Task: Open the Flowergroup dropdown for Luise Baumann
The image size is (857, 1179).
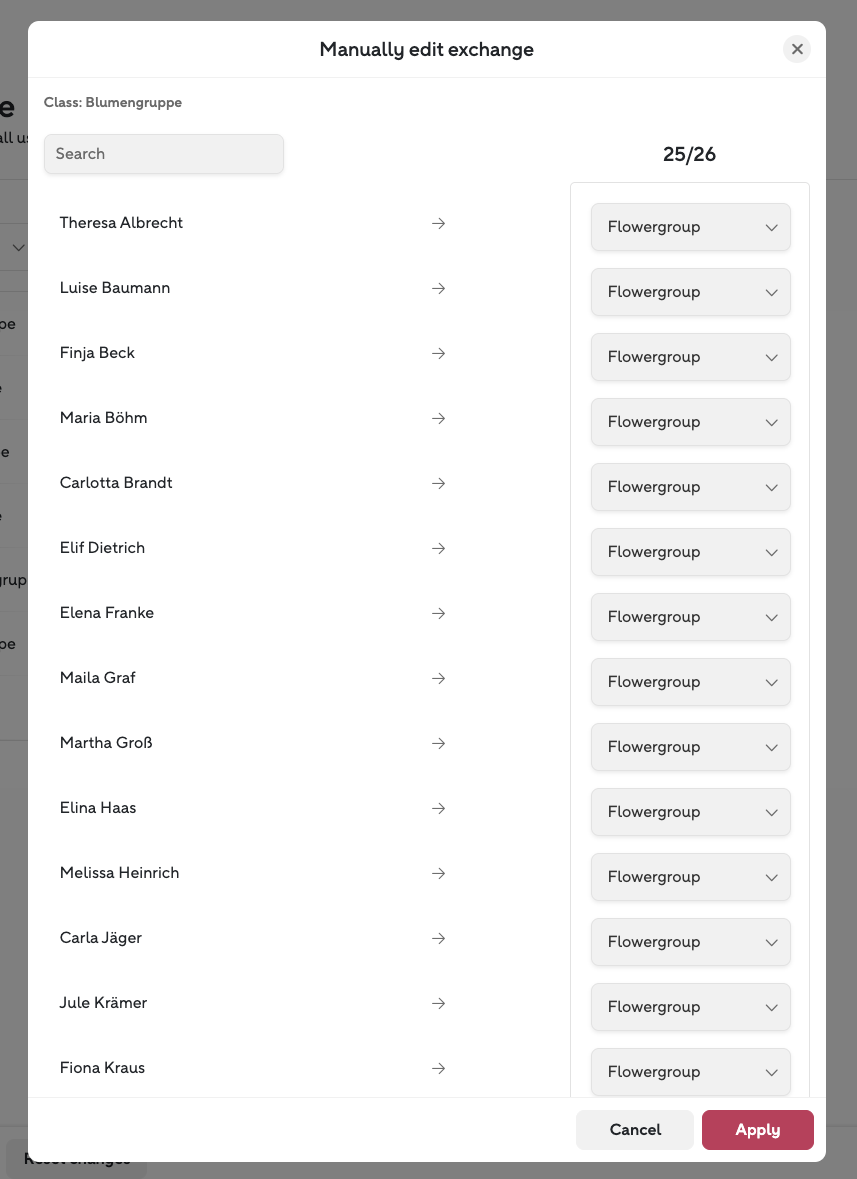Action: pyautogui.click(x=690, y=292)
